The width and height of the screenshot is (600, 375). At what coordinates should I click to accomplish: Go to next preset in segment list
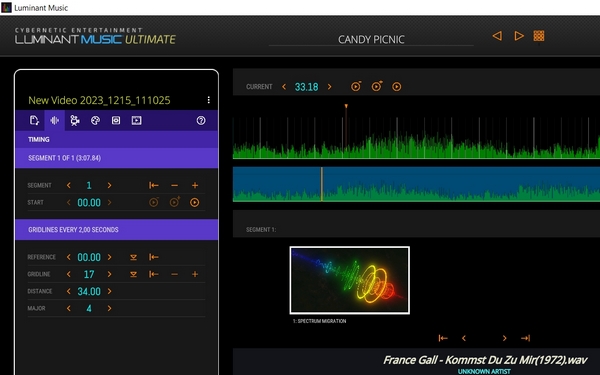[504, 338]
